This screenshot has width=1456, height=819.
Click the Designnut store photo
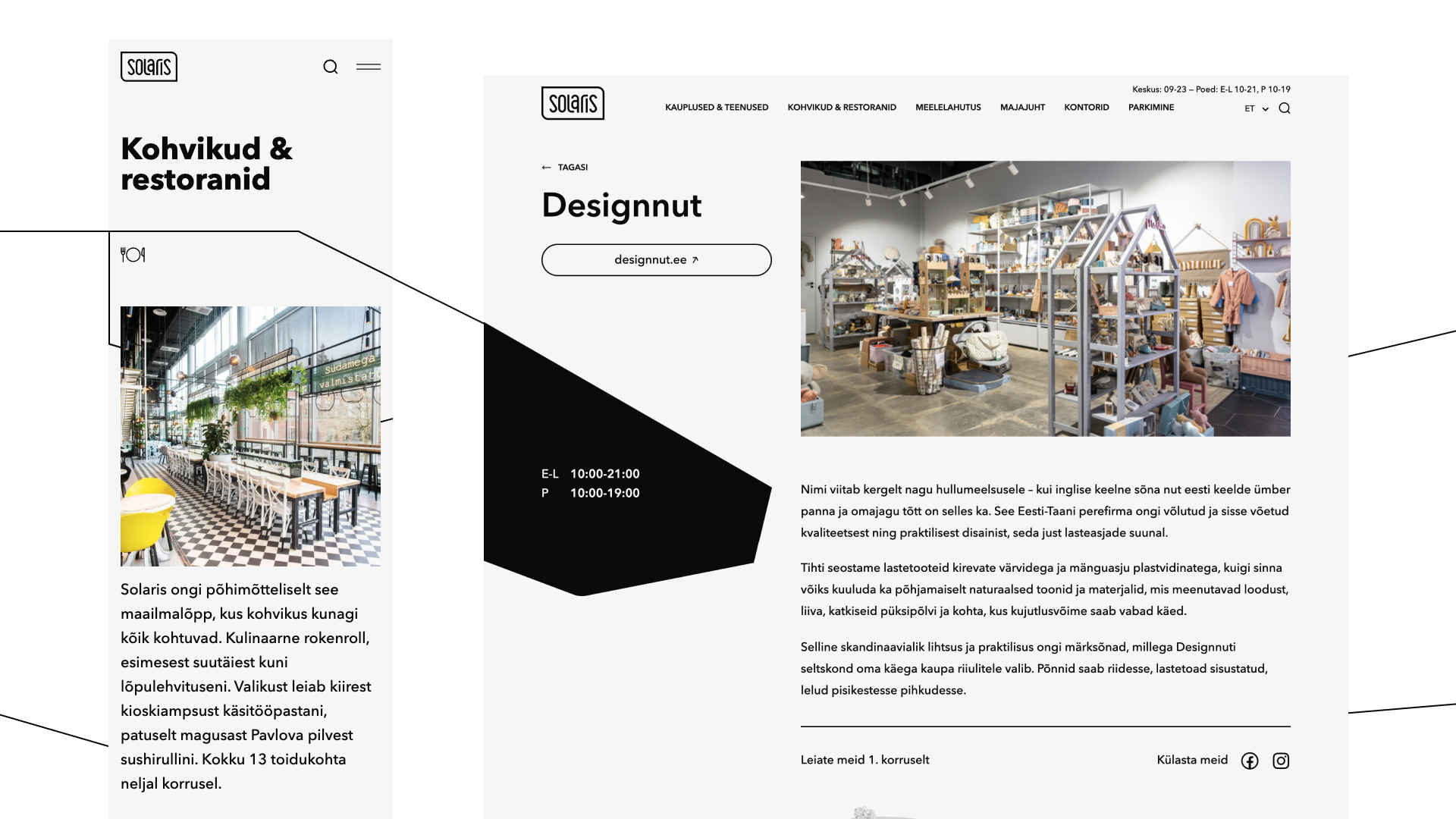click(1045, 298)
